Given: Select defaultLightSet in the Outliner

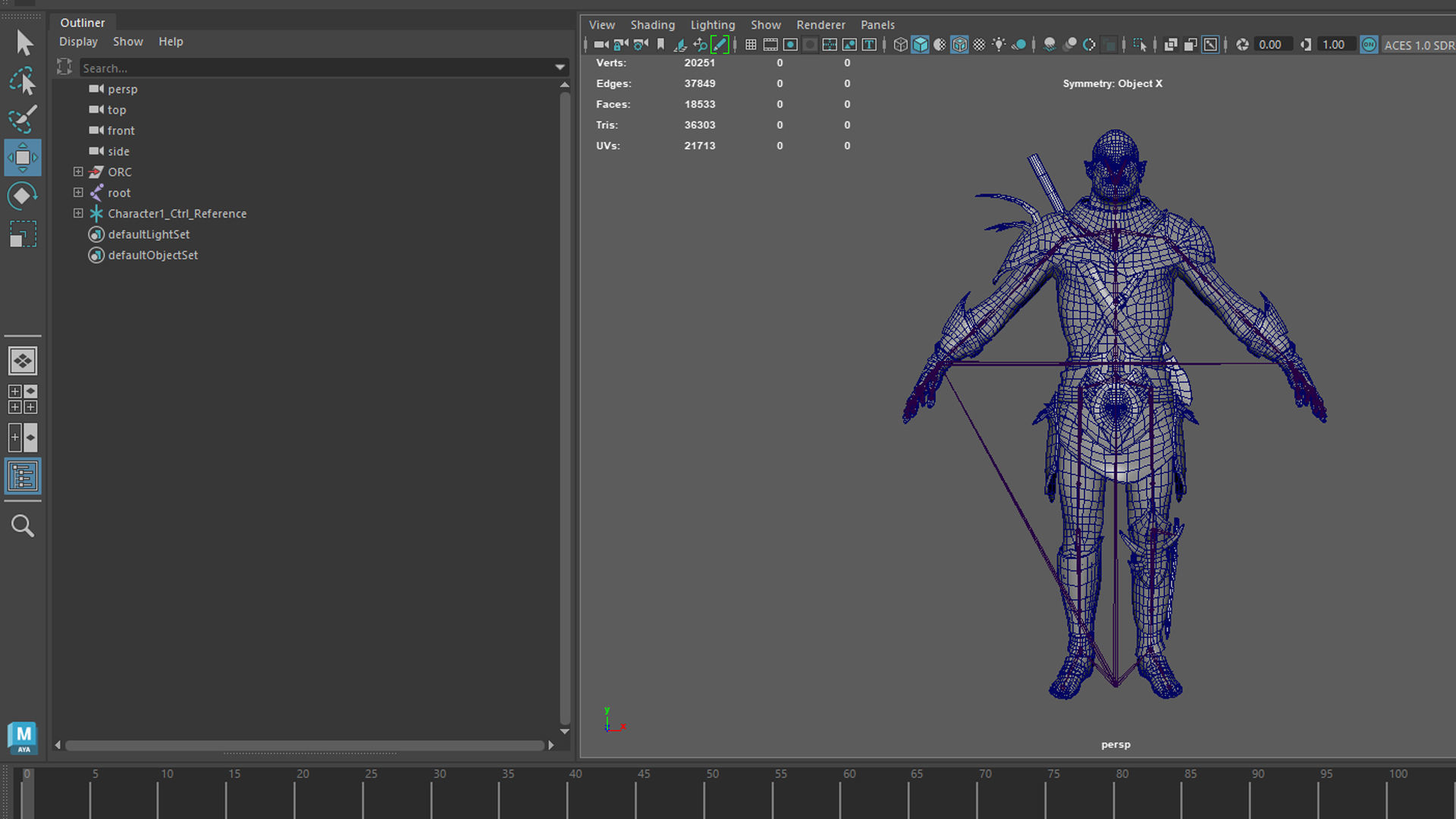Looking at the screenshot, I should 149,234.
